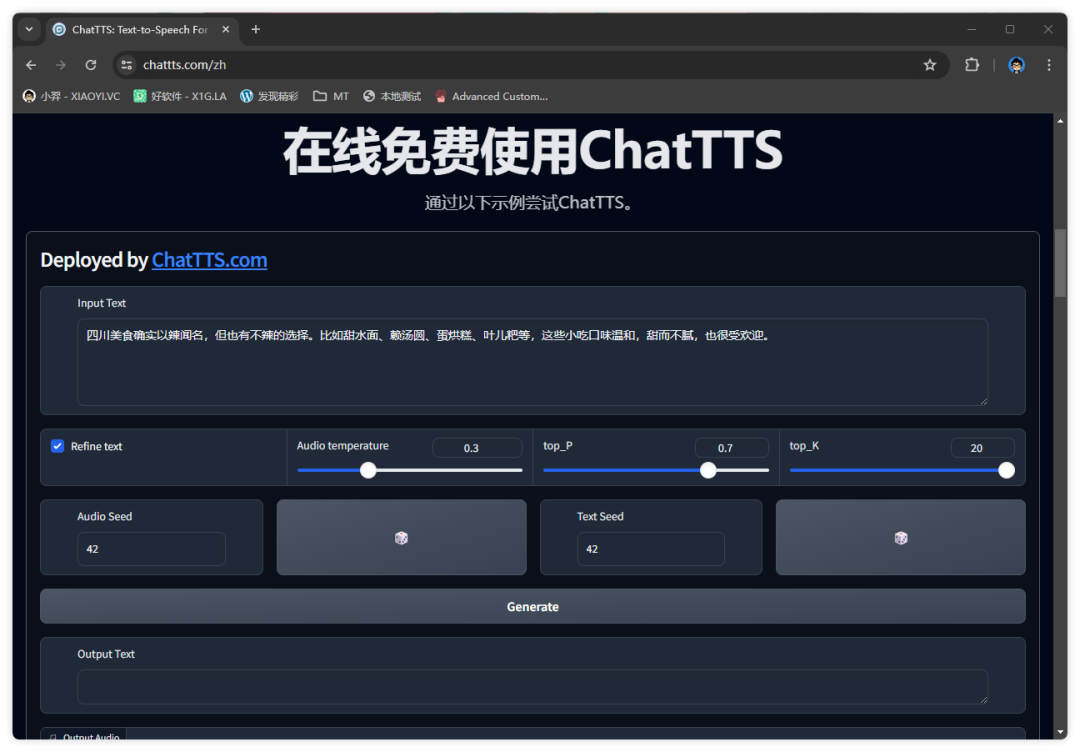Go back using the browser back arrow
Image resolution: width=1080 pixels, height=752 pixels.
click(x=31, y=65)
